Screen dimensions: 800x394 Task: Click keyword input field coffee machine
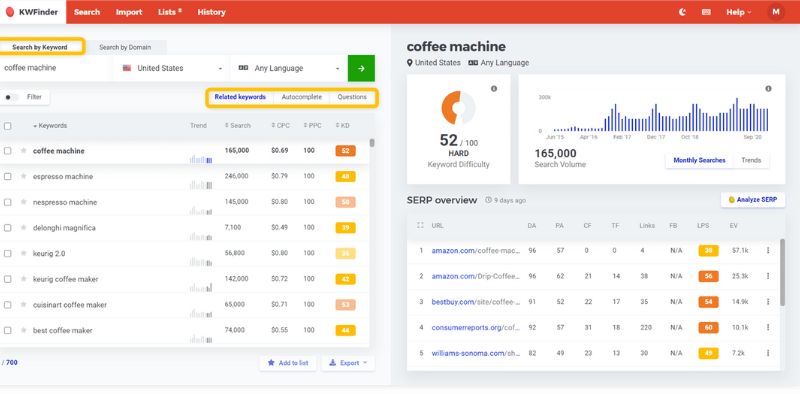(55, 68)
